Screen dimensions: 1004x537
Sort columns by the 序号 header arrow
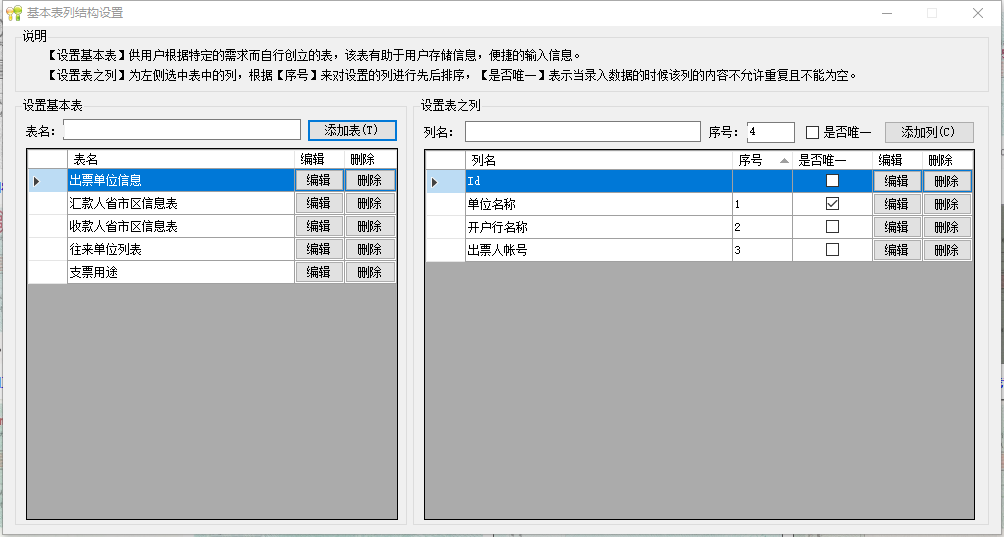pyautogui.click(x=783, y=160)
